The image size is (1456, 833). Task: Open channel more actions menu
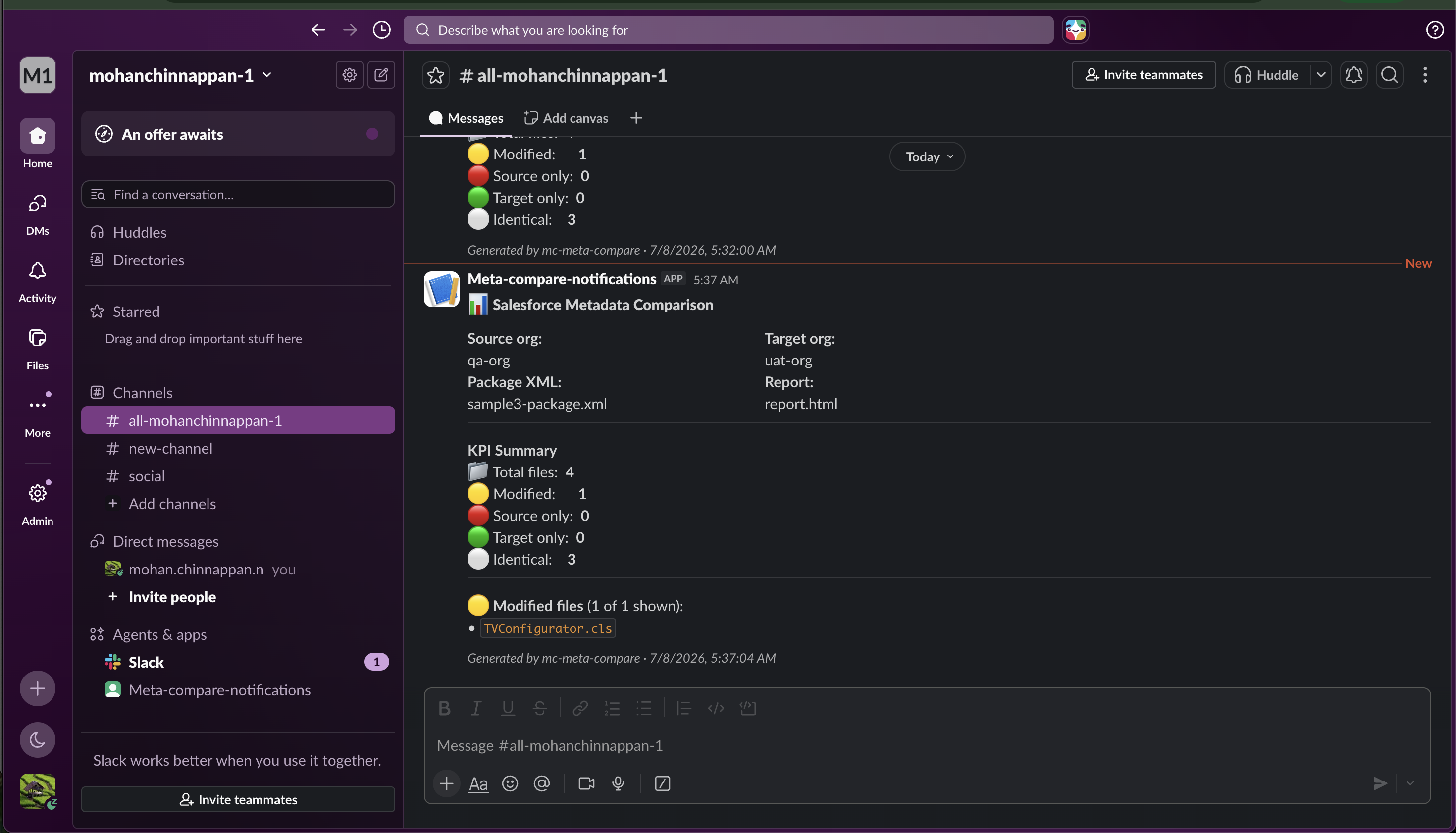(1425, 75)
